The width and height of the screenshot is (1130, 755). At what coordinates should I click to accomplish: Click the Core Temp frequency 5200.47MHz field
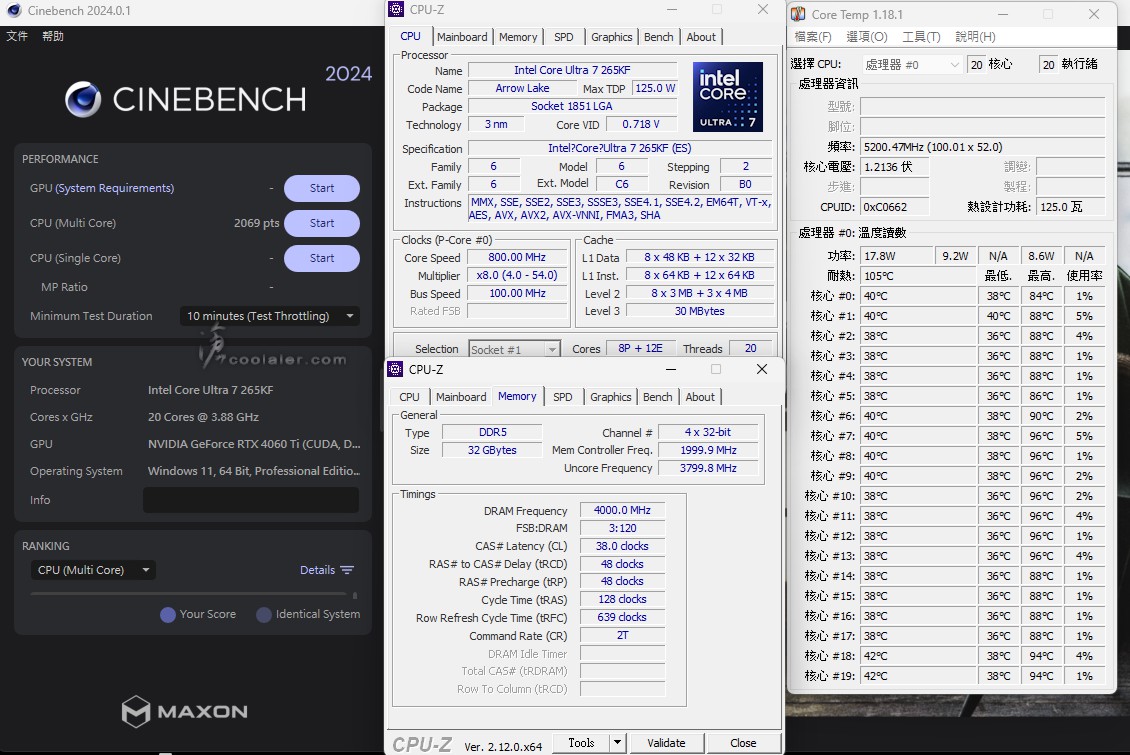point(983,147)
